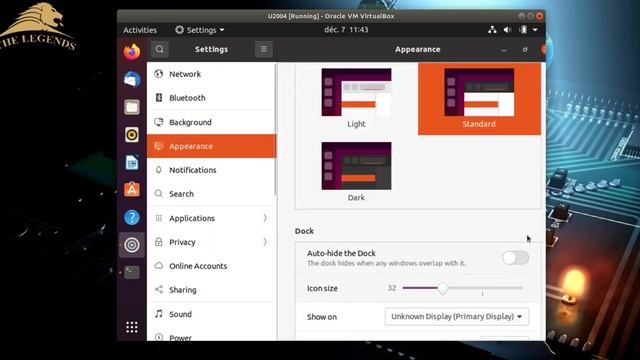
Task: Click the Settings search magnifier button
Action: coord(159,49)
